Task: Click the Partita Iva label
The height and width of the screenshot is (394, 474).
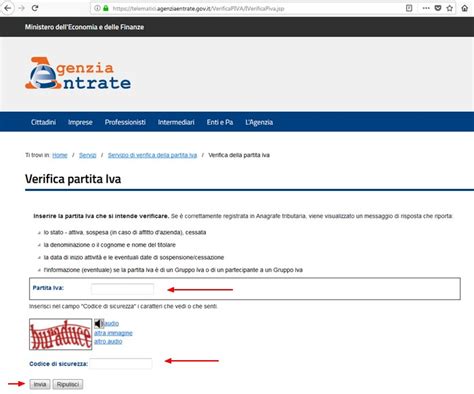Action: coord(48,288)
